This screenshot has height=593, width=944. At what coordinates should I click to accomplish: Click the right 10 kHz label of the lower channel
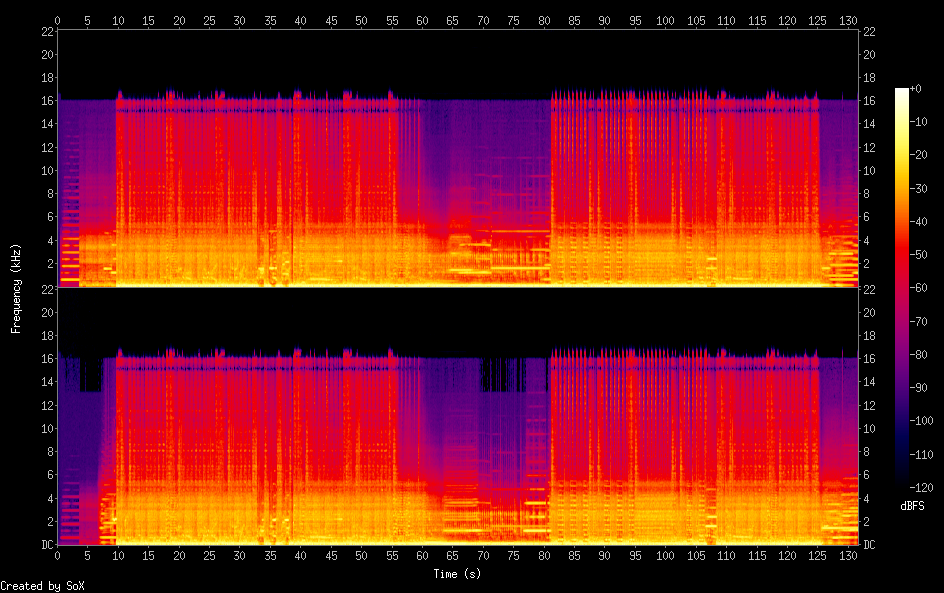(x=869, y=428)
